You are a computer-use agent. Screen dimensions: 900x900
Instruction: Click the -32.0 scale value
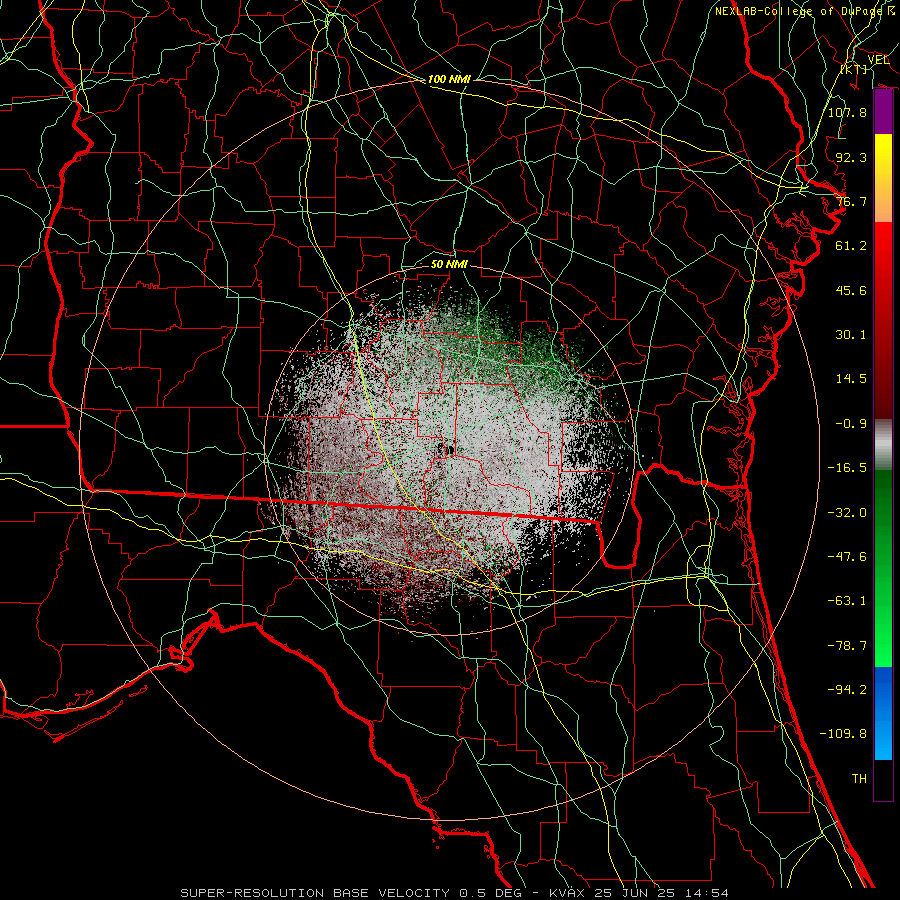tap(847, 513)
